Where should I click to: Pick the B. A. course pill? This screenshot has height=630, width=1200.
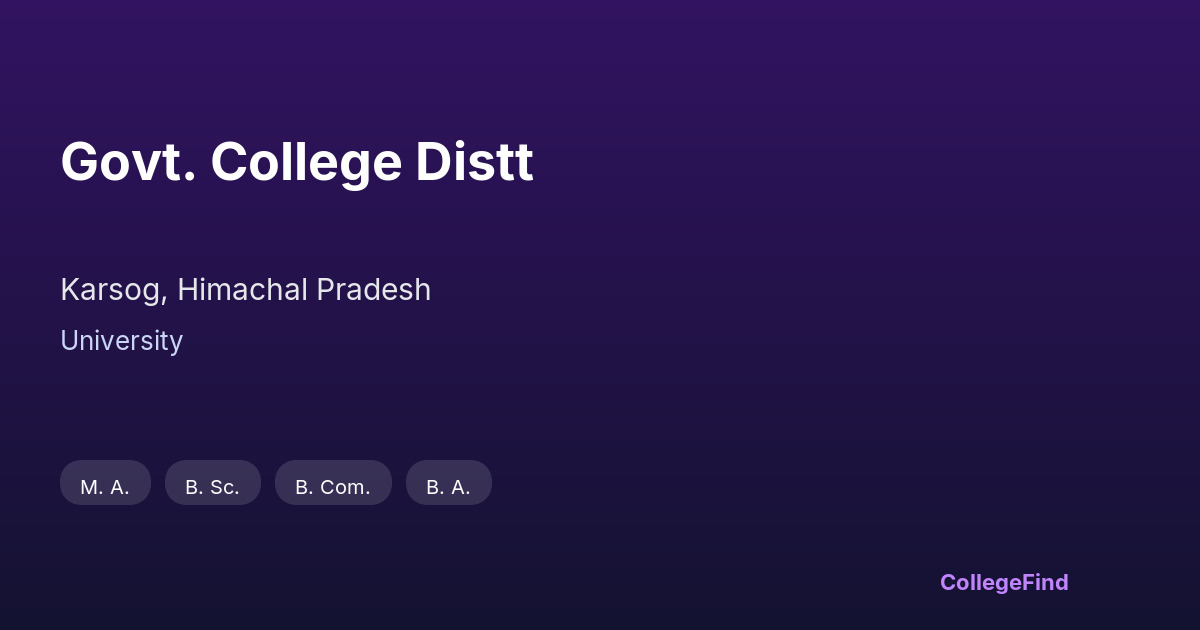(x=448, y=483)
